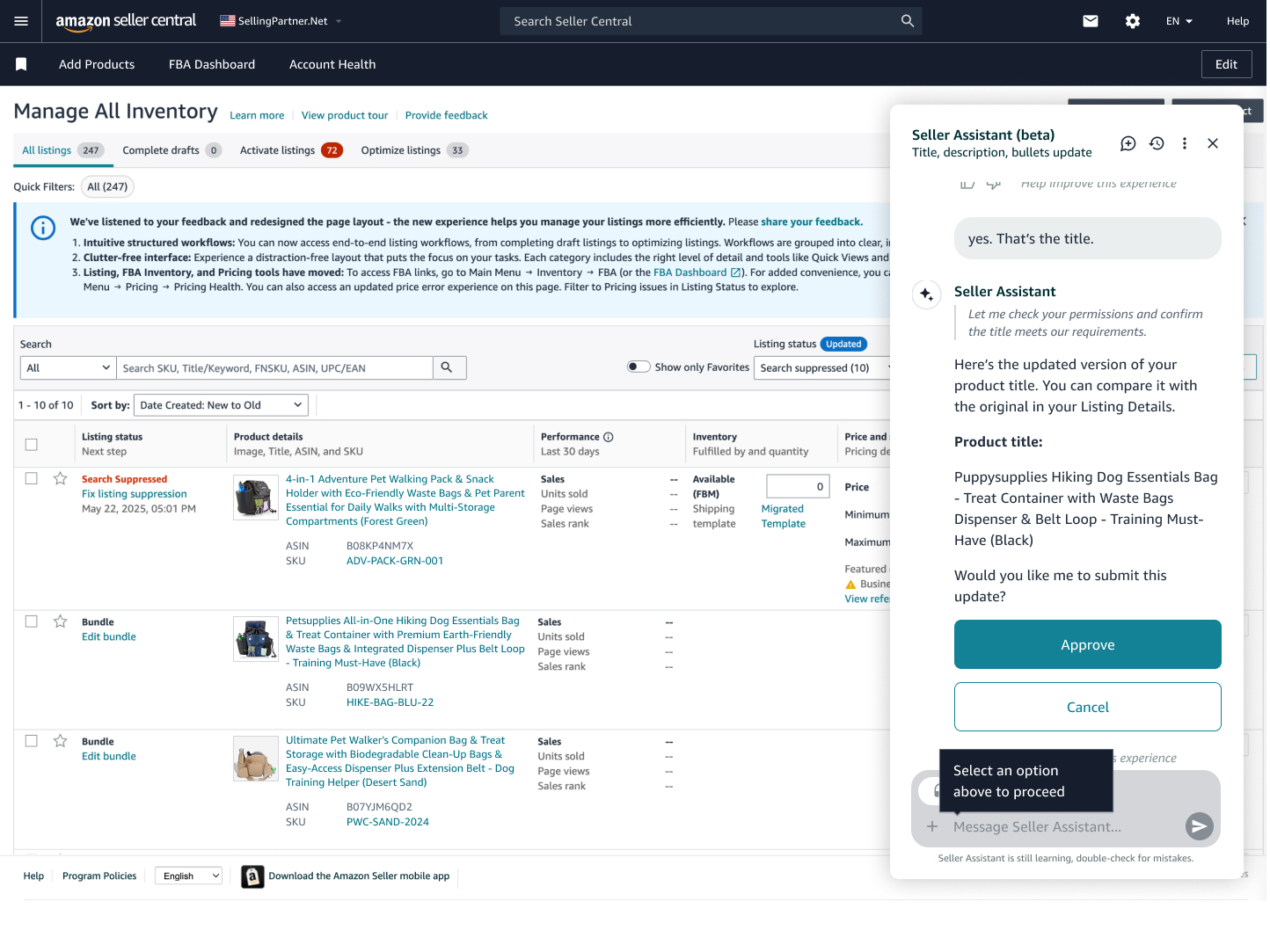
Task: Open the English language dropdown in footer
Action: pos(190,876)
